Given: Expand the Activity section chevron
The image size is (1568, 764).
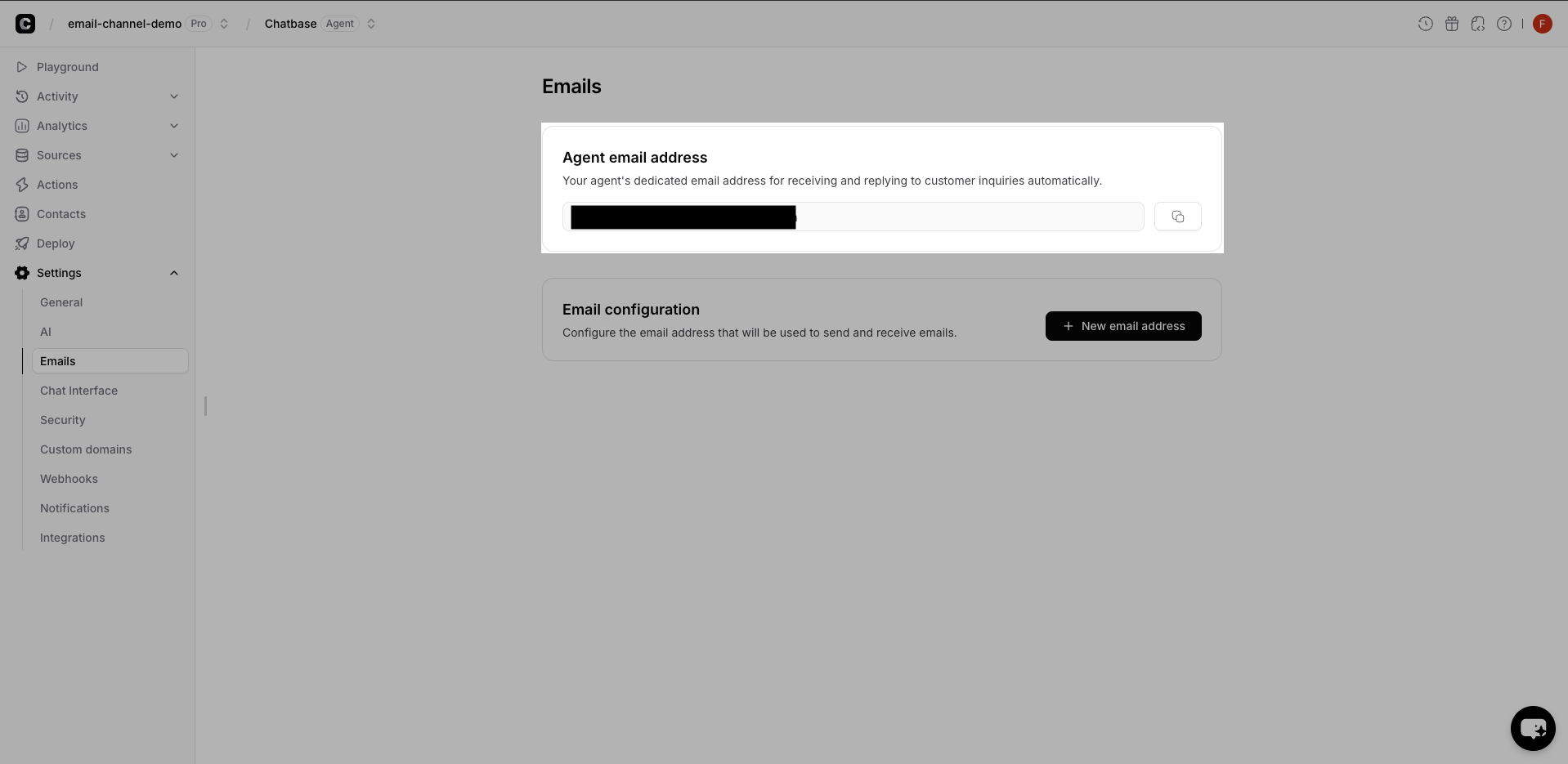Looking at the screenshot, I should [174, 96].
